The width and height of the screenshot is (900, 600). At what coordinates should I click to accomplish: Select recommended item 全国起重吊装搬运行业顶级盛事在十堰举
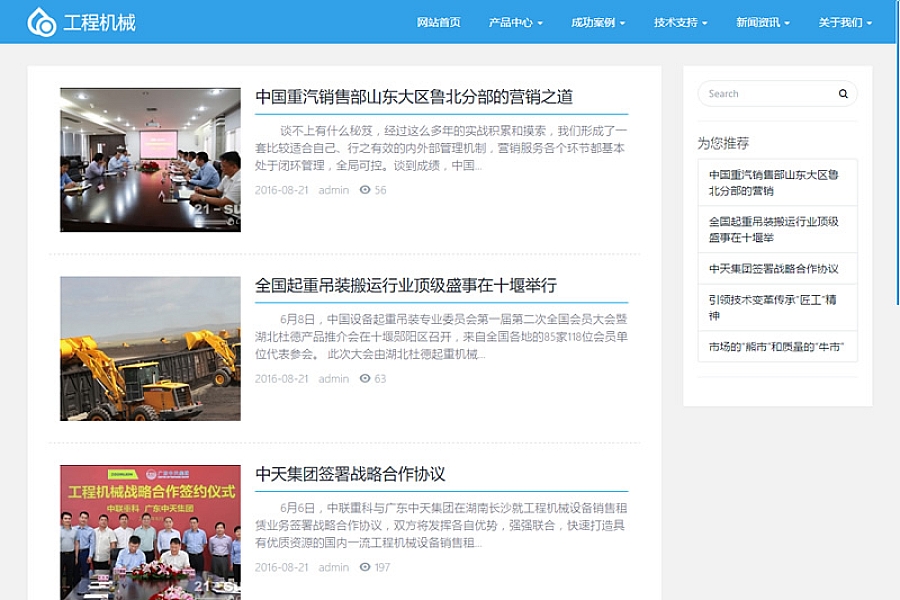[777, 229]
